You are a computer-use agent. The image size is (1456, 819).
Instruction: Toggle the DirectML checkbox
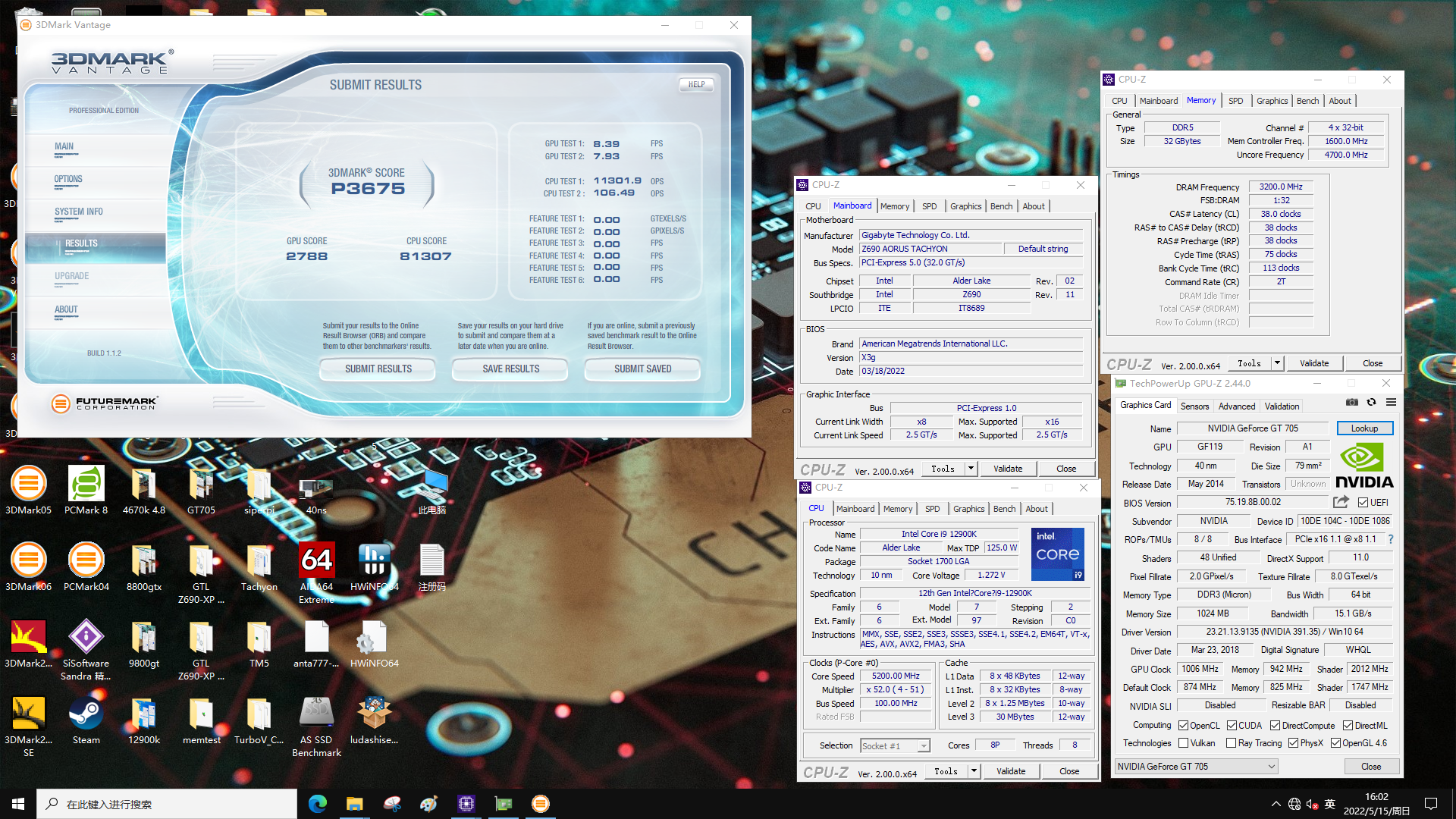pos(1348,726)
